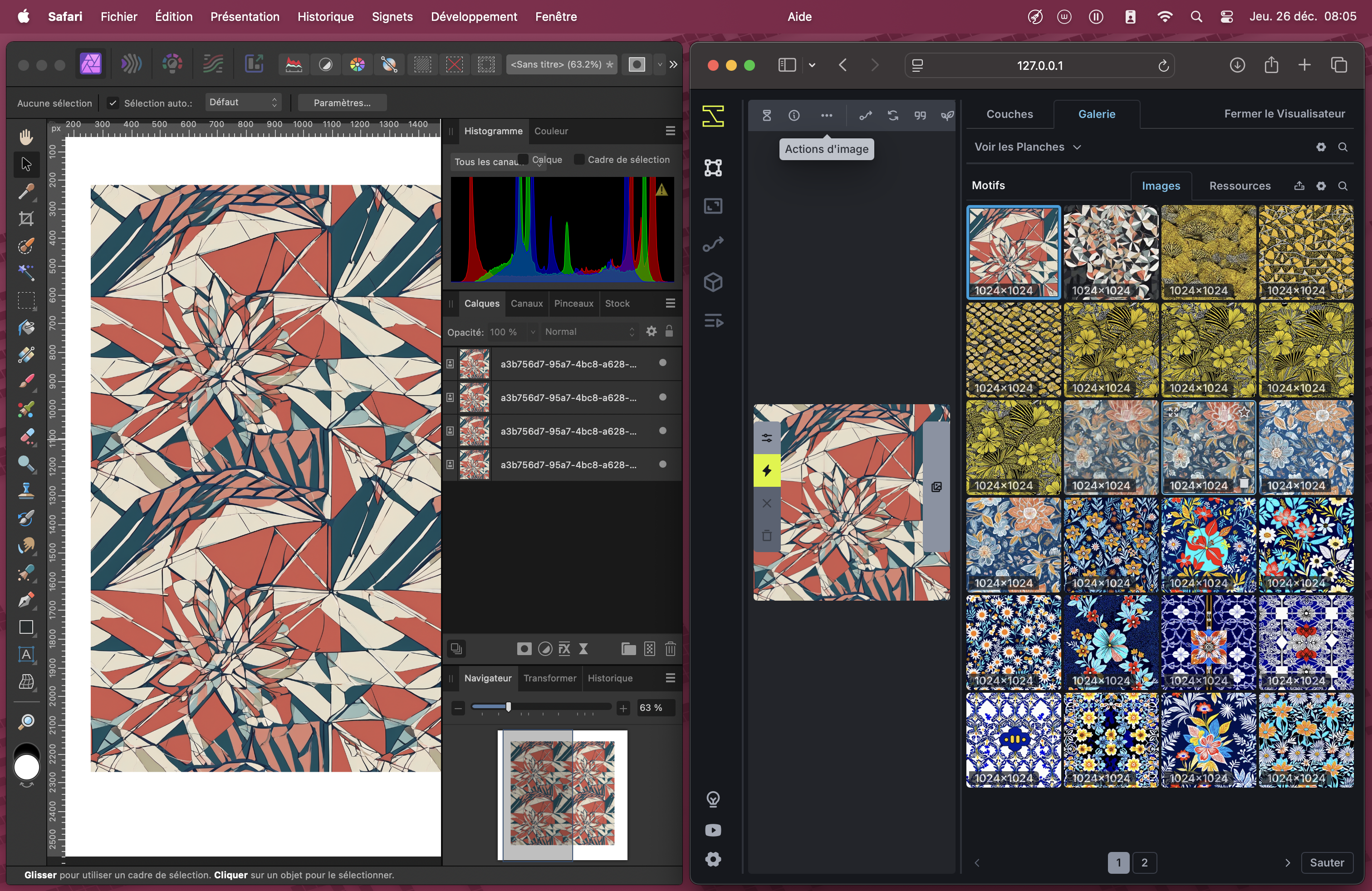Expand the Voir les Planches dropdown
Viewport: 1372px width, 891px height.
pyautogui.click(x=1027, y=147)
